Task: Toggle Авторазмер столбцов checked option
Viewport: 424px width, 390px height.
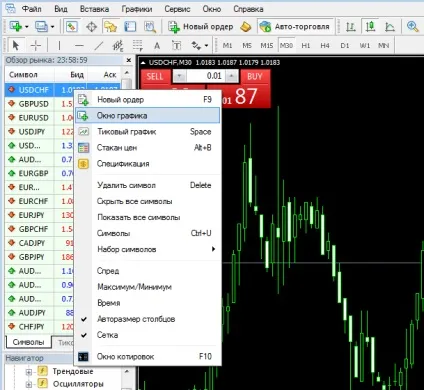Action: 148,319
